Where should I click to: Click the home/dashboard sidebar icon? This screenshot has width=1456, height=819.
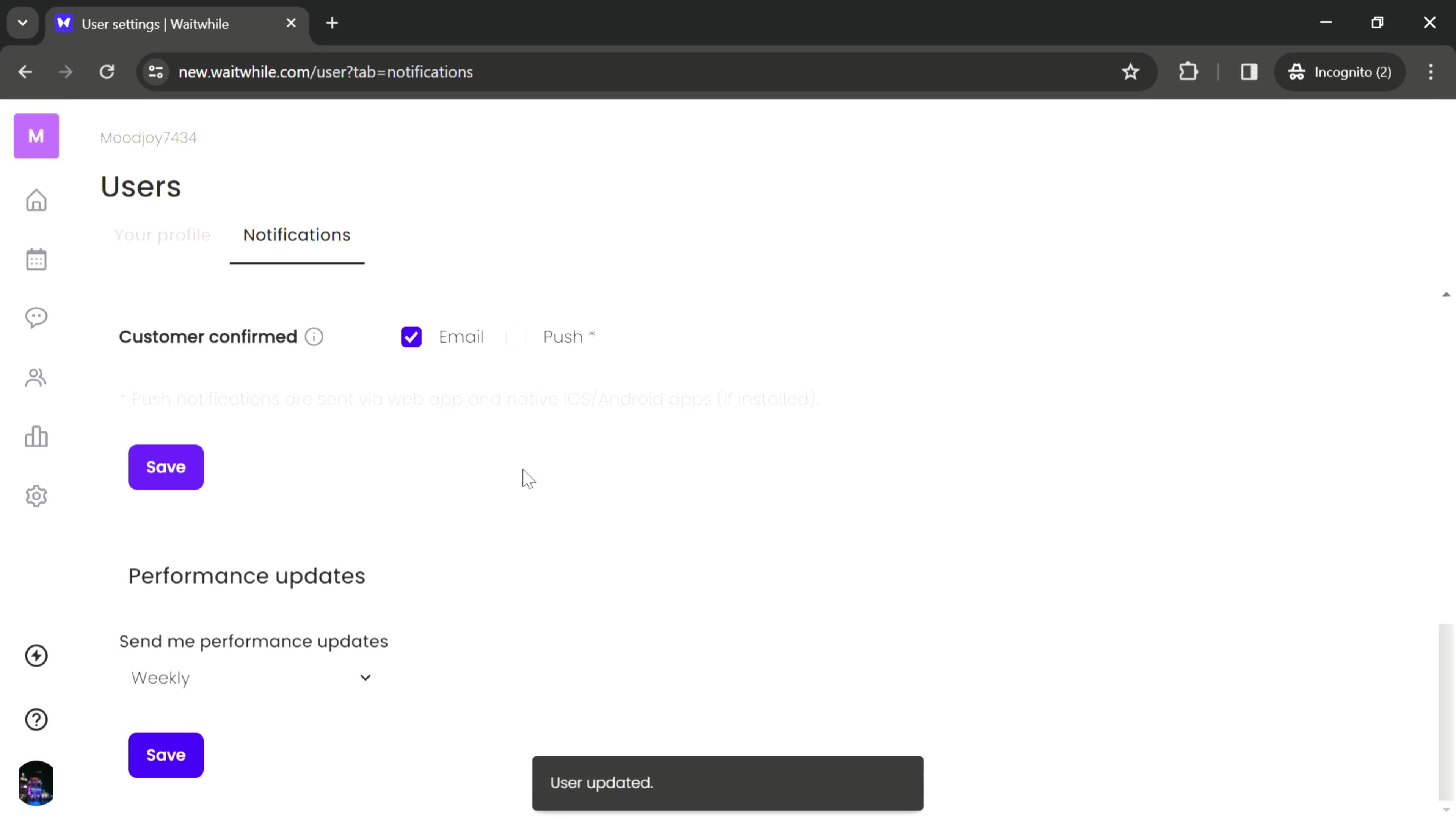click(x=36, y=200)
